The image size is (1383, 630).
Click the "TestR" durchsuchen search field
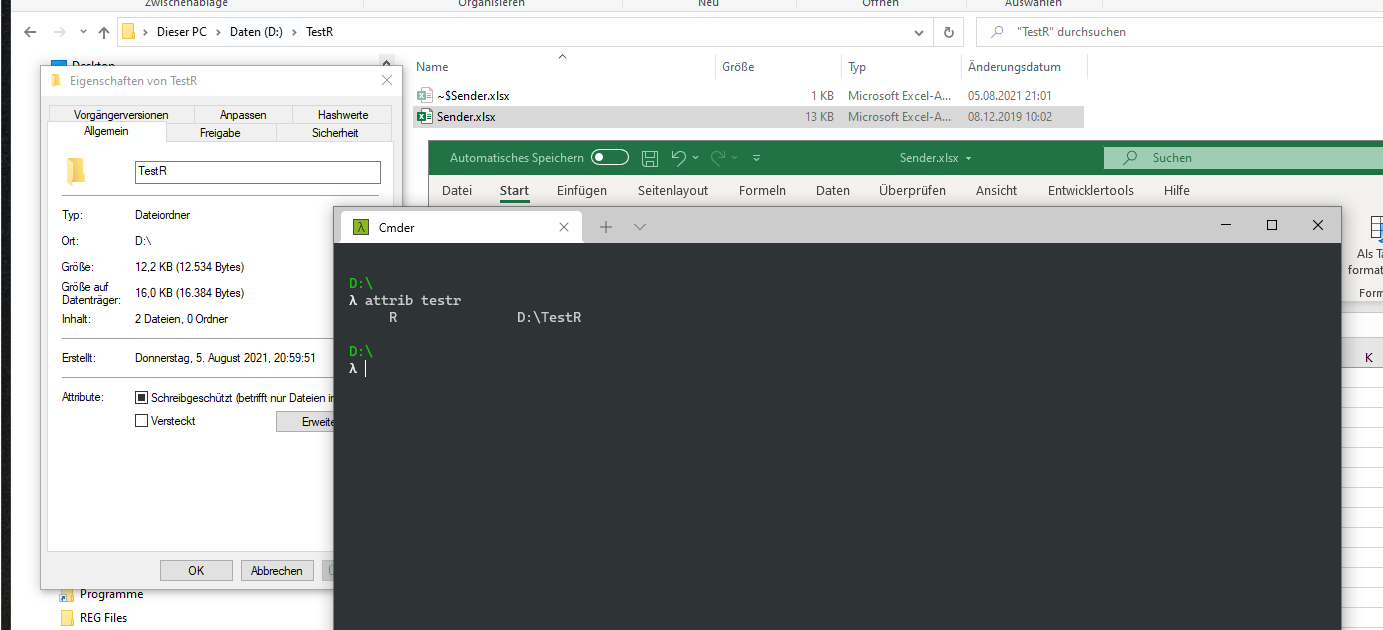[x=1179, y=32]
